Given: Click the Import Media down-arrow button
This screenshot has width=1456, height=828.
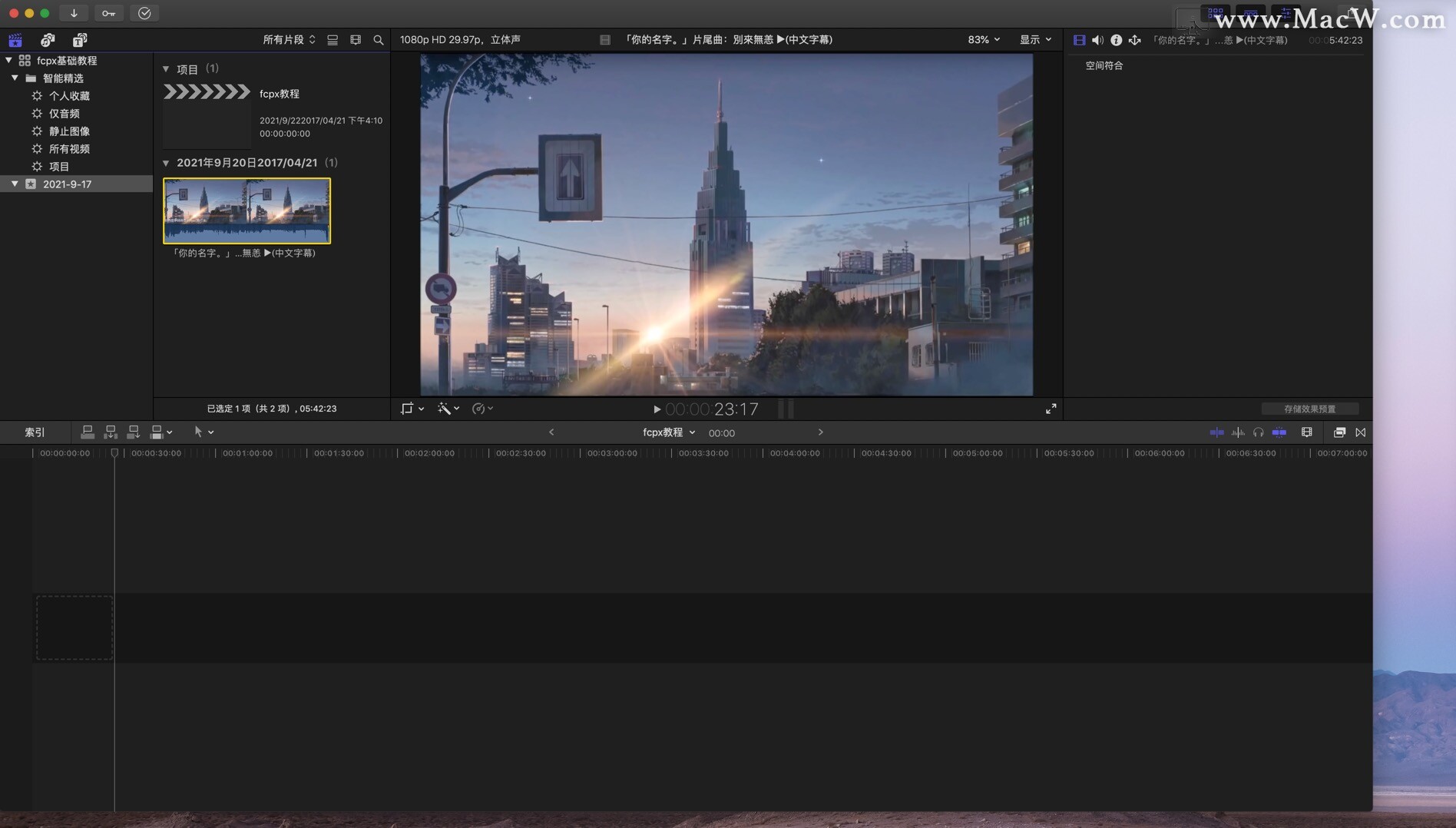Looking at the screenshot, I should point(74,13).
